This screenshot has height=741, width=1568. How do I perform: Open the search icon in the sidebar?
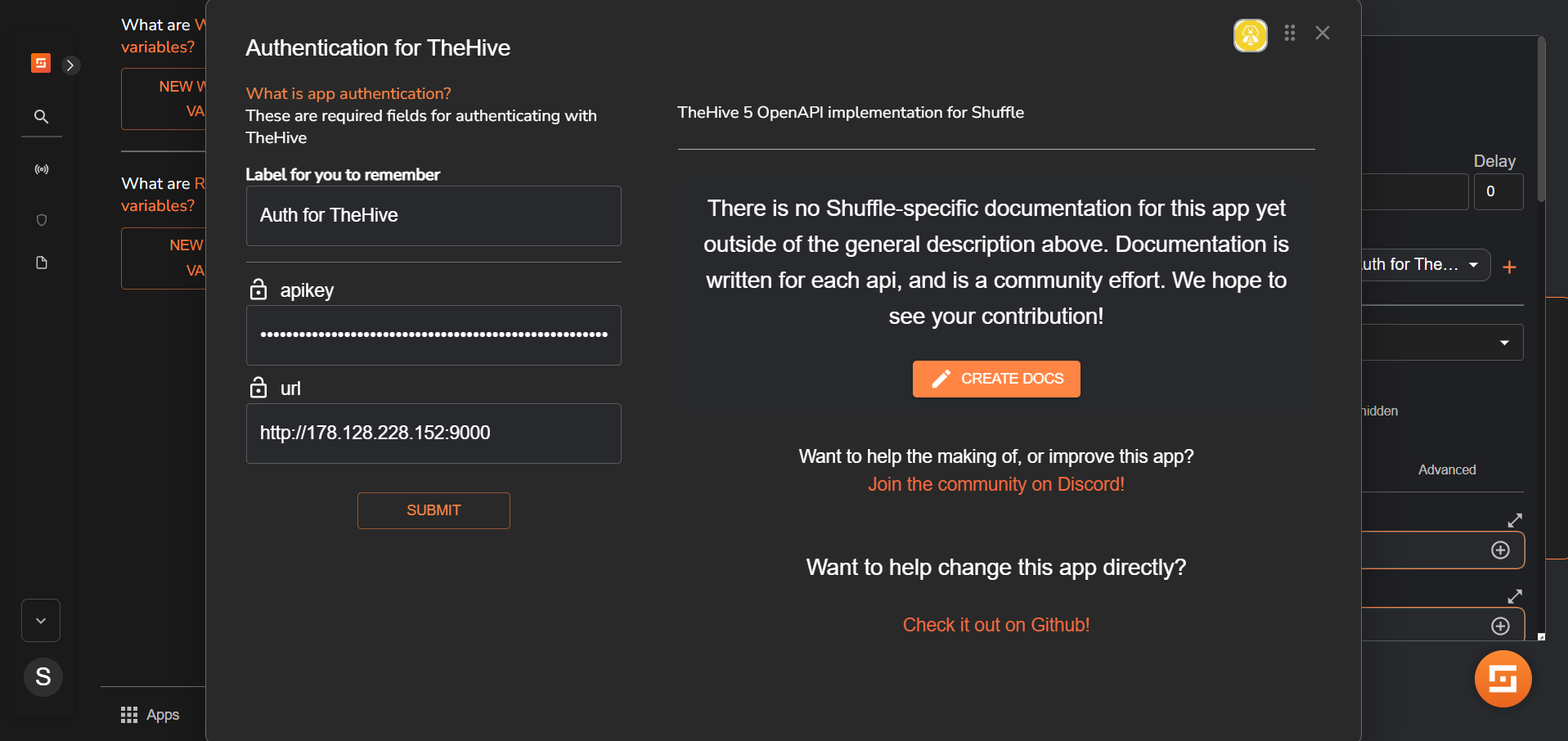point(41,117)
